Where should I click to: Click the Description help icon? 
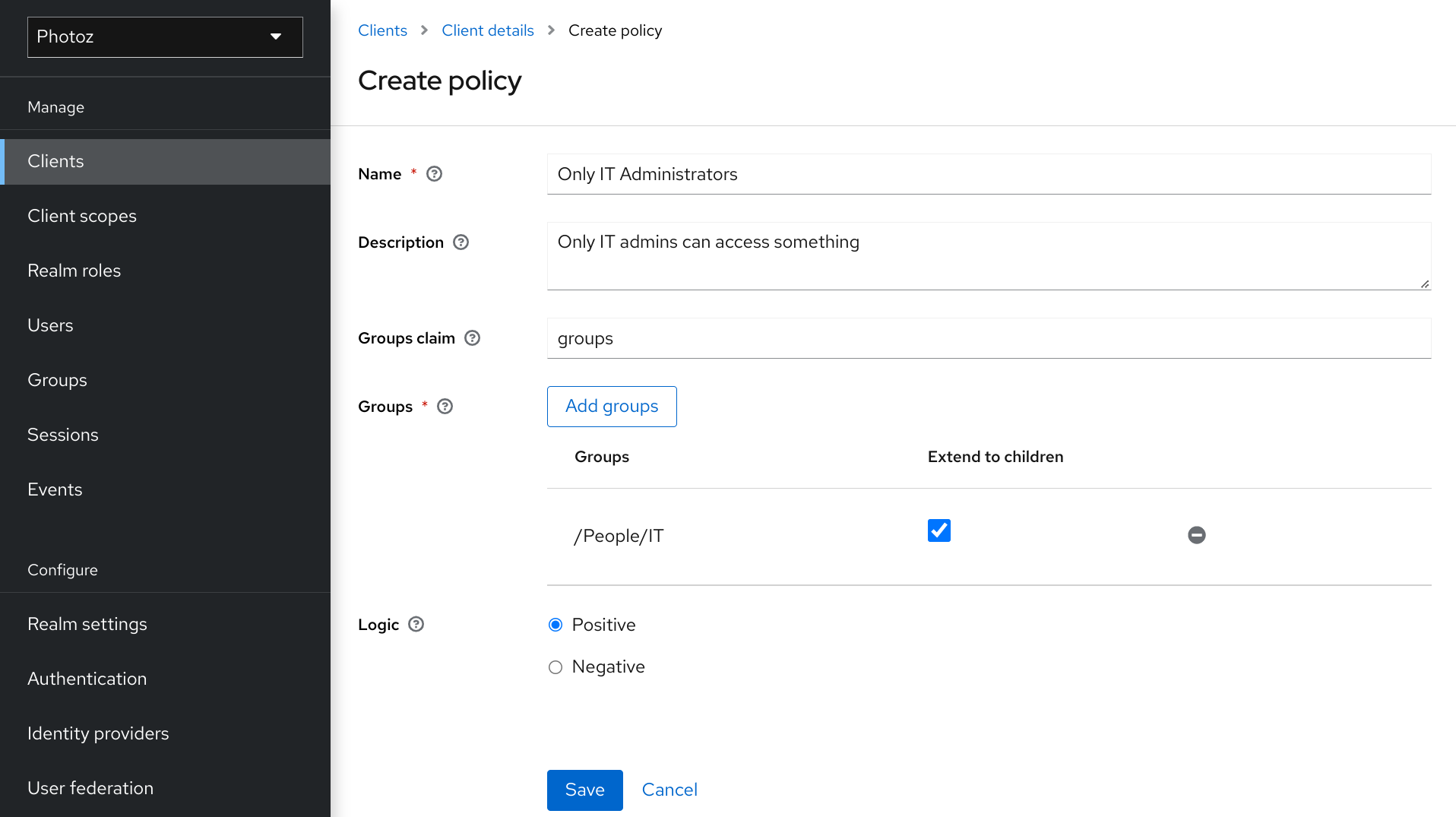(x=461, y=242)
